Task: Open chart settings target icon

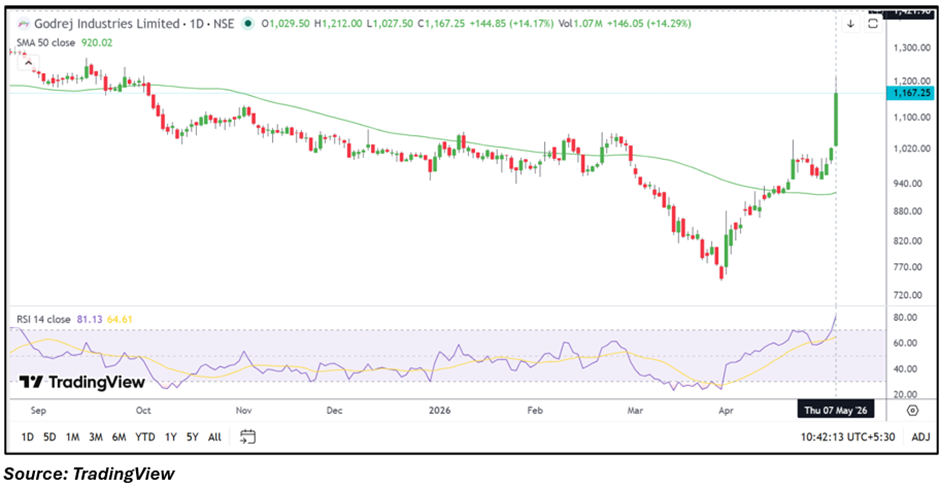Action: point(912,411)
